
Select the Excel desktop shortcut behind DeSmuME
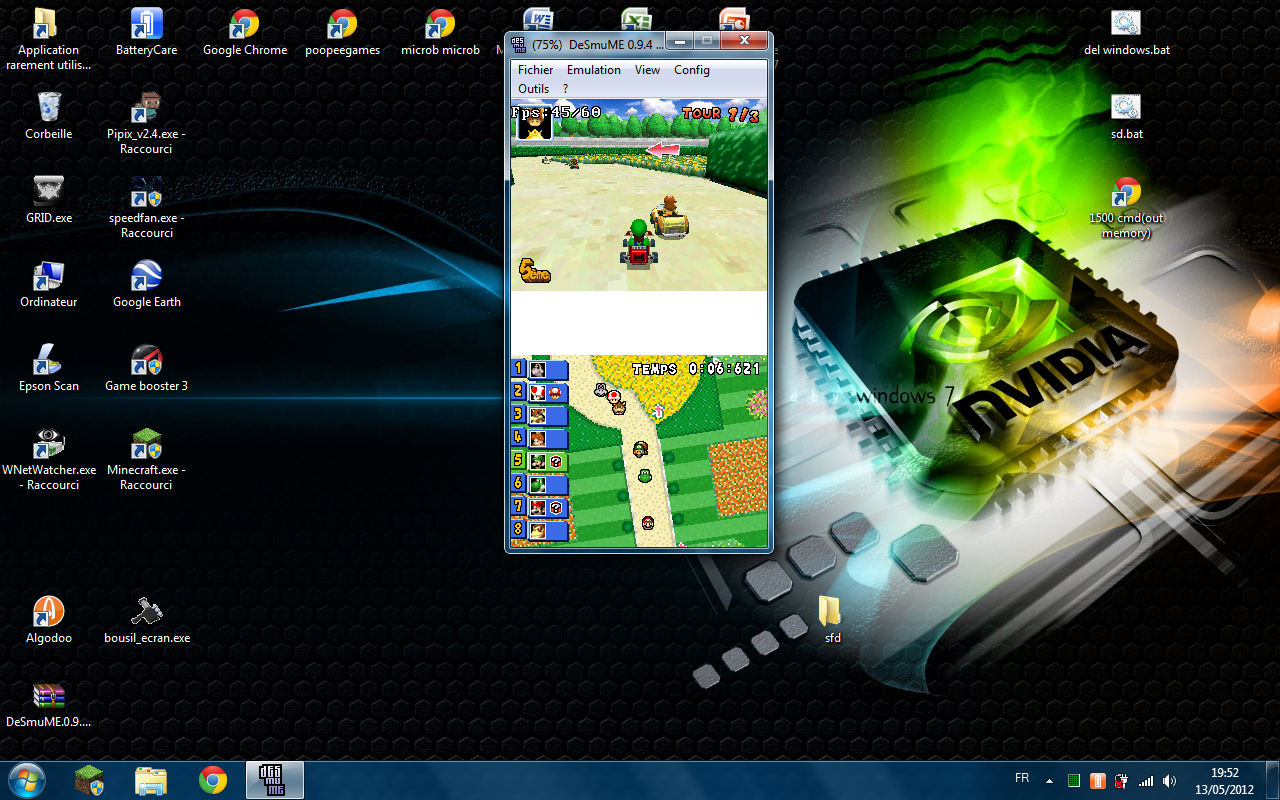coord(637,20)
